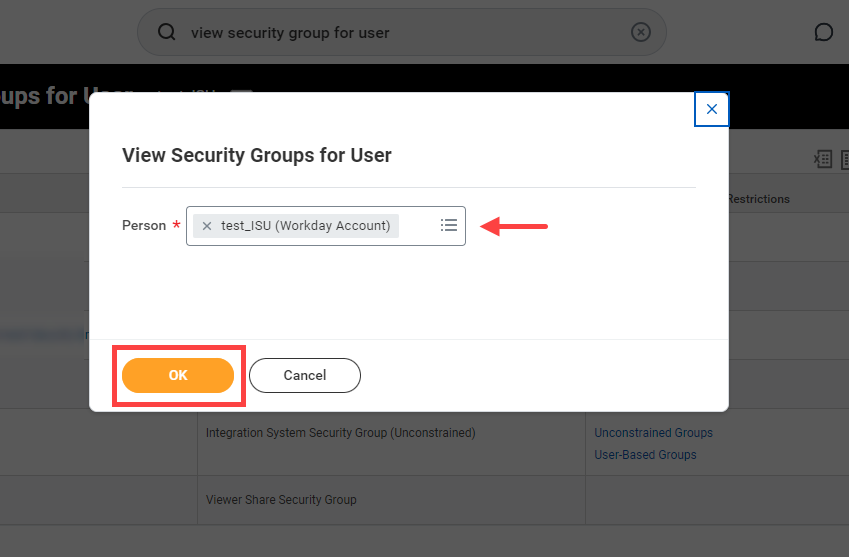Export the table to Excel
The image size is (849, 557).
click(822, 159)
